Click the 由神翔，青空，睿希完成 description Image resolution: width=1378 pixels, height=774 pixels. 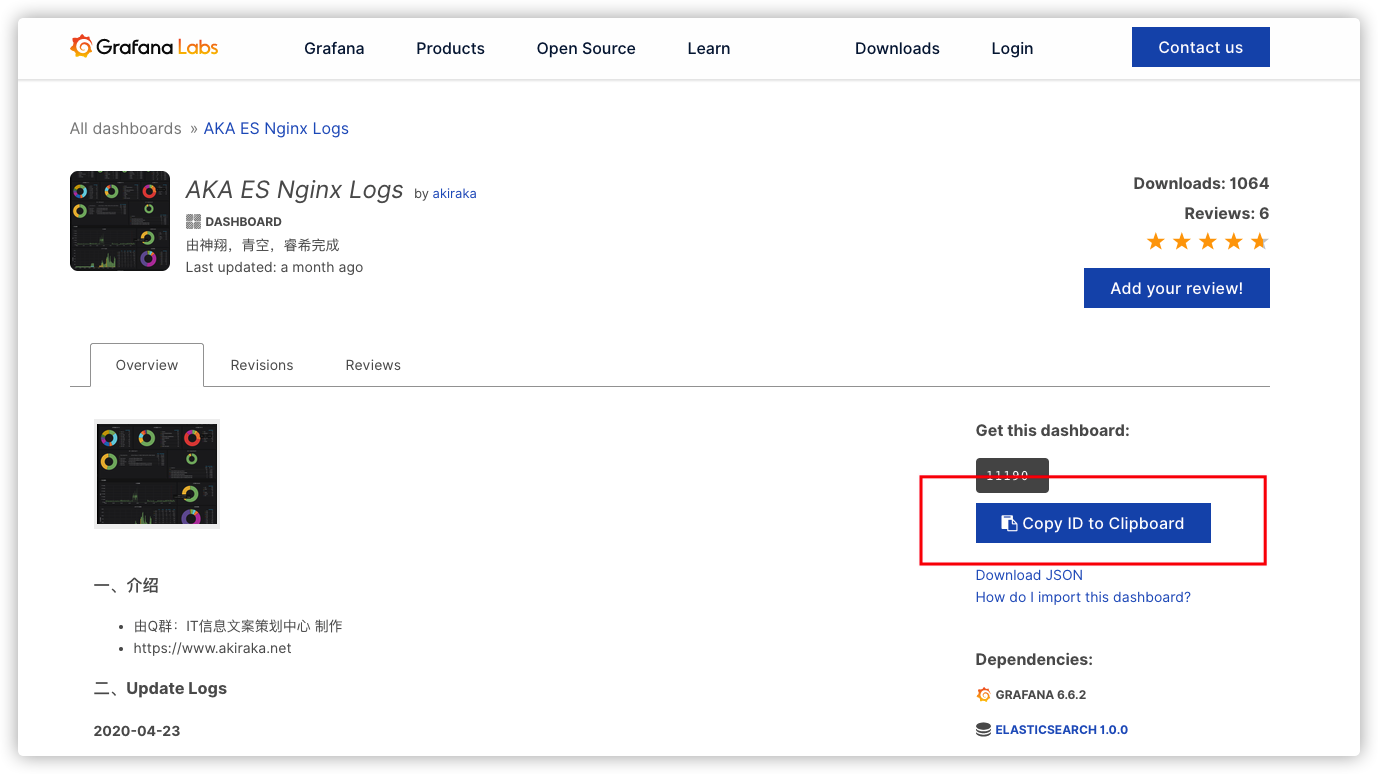point(263,245)
